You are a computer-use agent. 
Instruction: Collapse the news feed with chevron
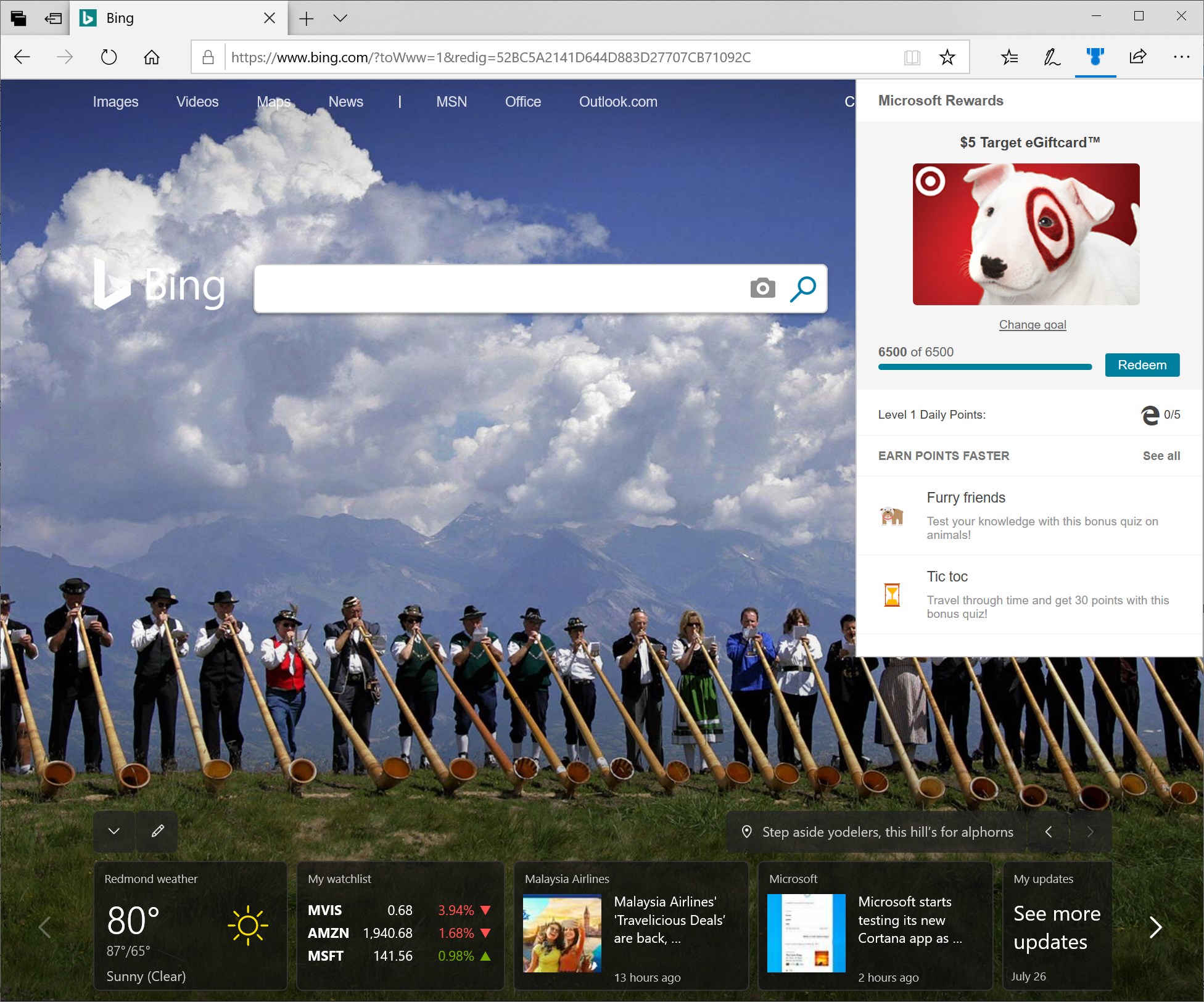(x=114, y=831)
